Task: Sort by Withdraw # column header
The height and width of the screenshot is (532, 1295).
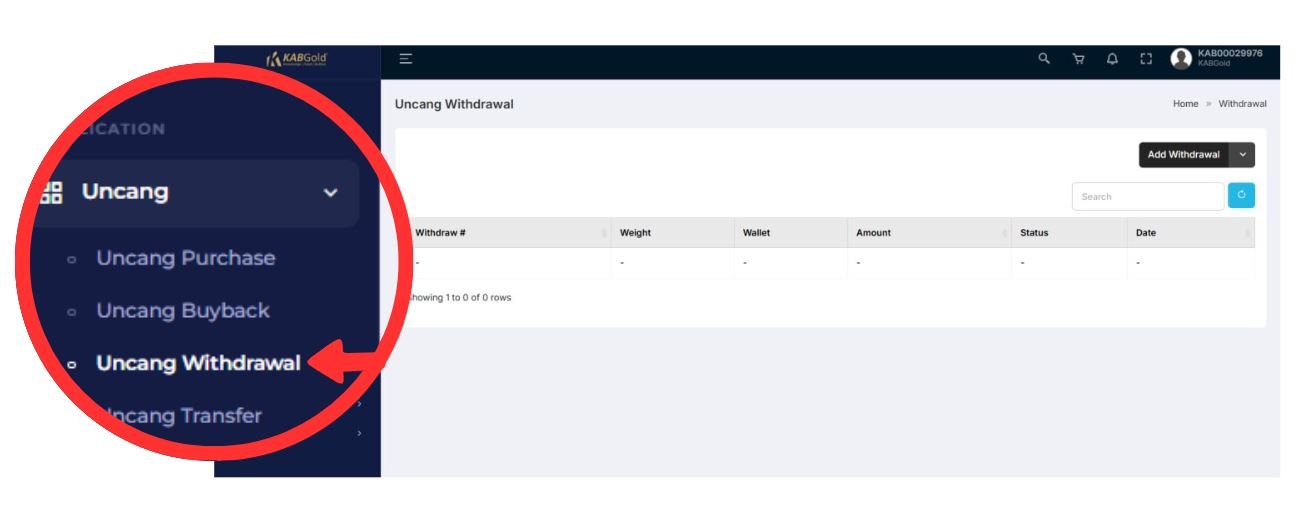Action: pyautogui.click(x=509, y=233)
